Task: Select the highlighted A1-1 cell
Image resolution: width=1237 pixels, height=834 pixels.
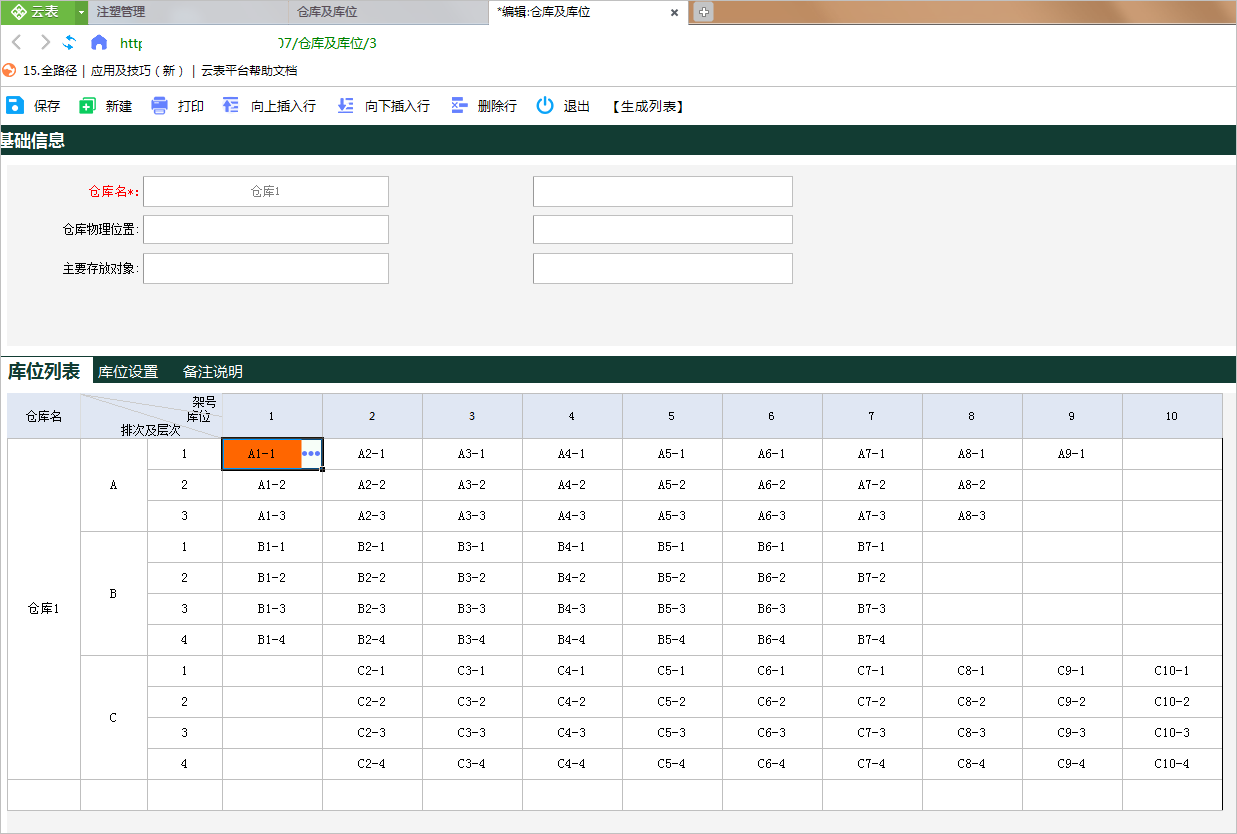Action: pyautogui.click(x=262, y=454)
